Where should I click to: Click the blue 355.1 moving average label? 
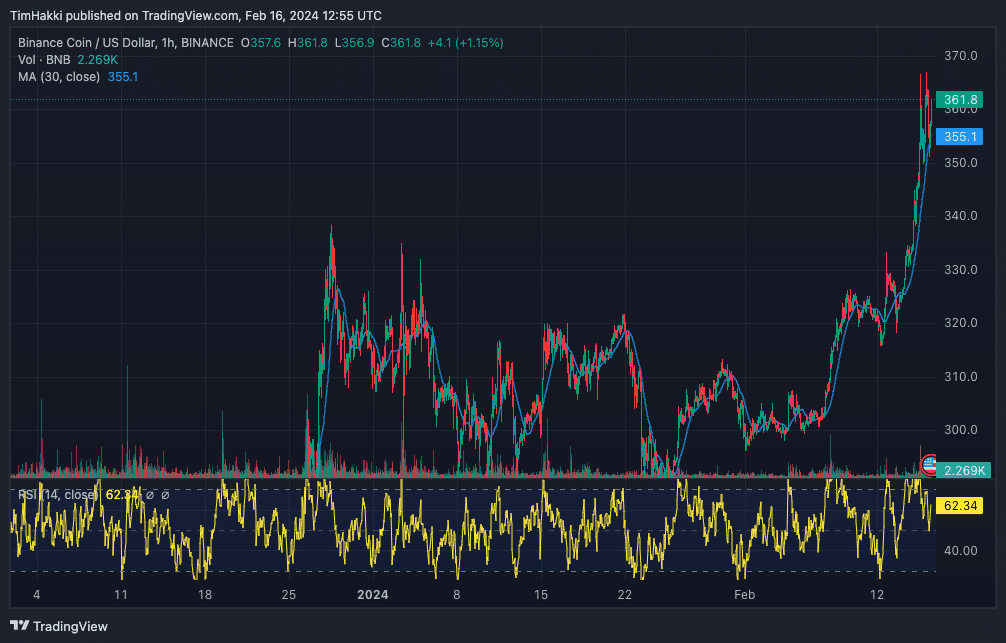point(960,137)
